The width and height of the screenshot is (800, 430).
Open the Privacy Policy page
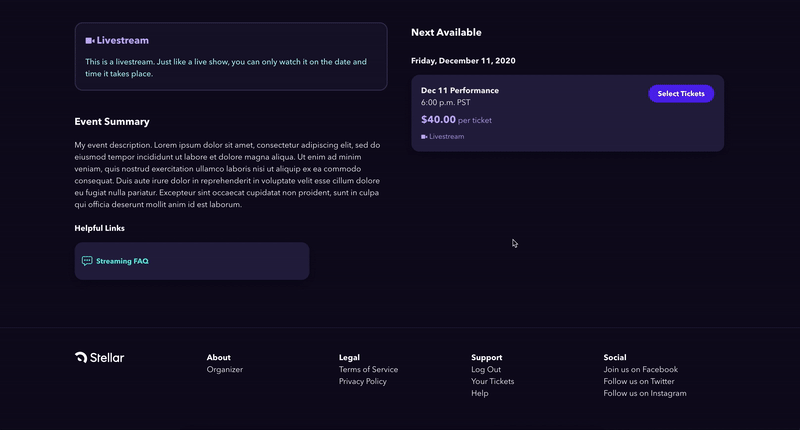click(x=363, y=381)
